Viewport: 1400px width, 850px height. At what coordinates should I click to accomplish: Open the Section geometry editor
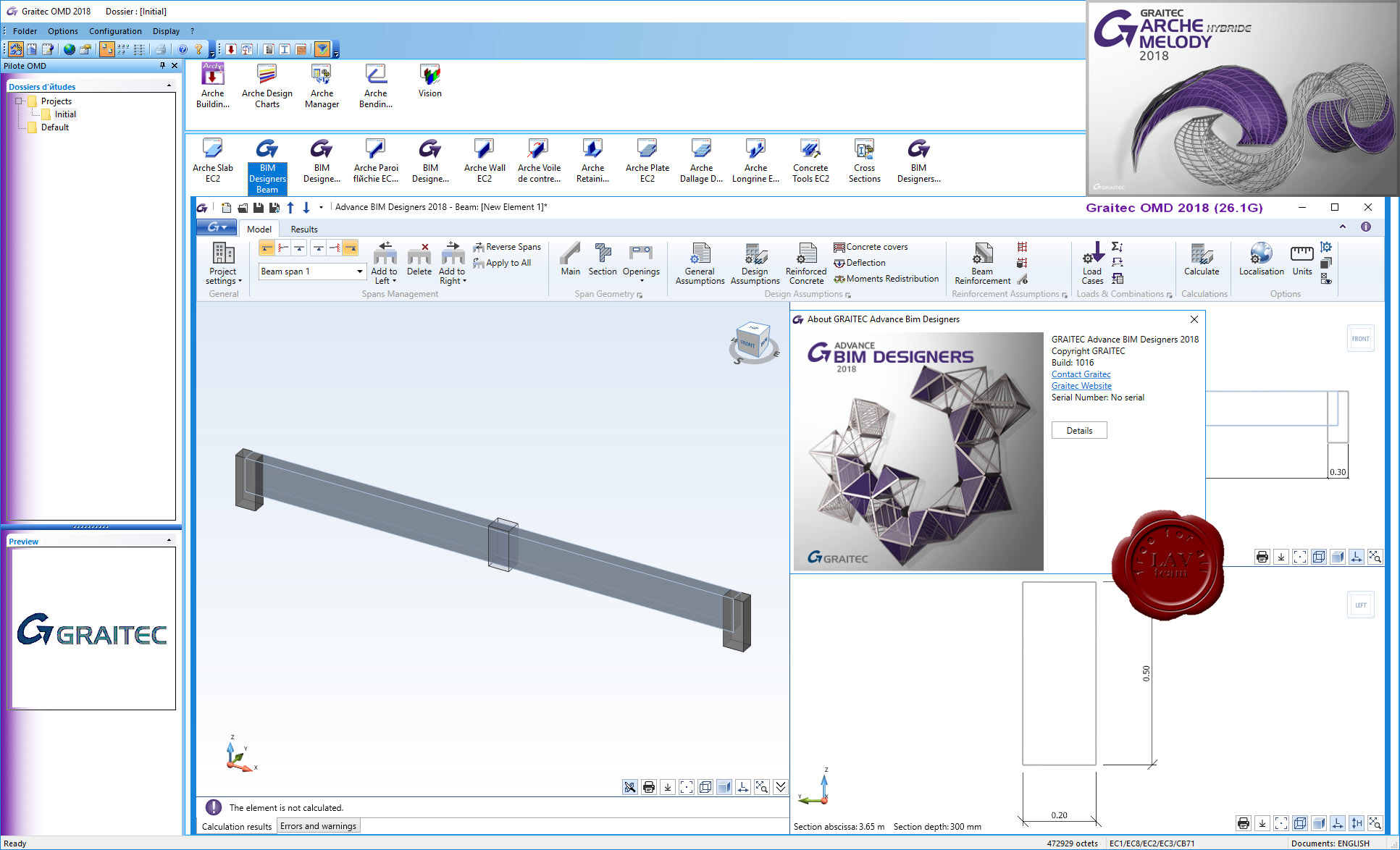click(x=603, y=259)
